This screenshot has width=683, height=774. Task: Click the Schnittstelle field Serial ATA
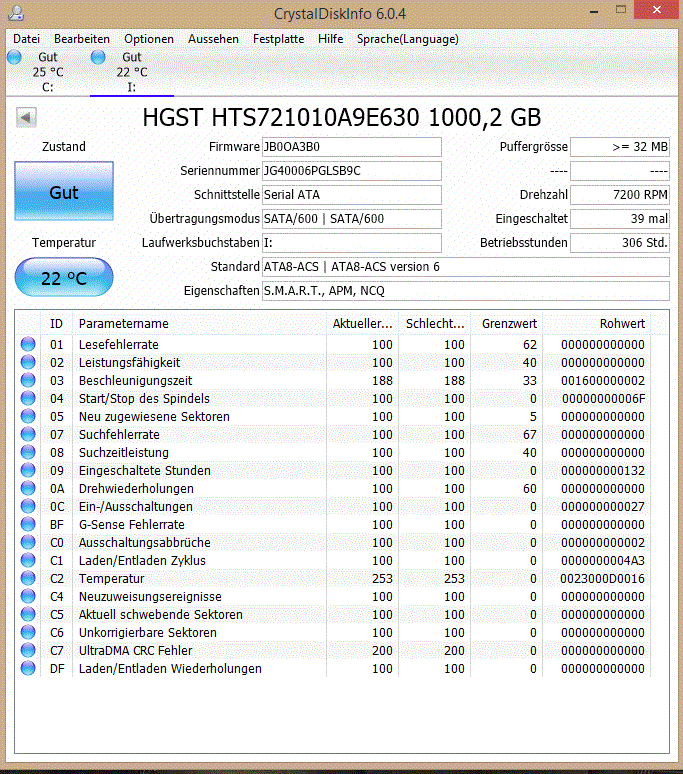(x=351, y=195)
